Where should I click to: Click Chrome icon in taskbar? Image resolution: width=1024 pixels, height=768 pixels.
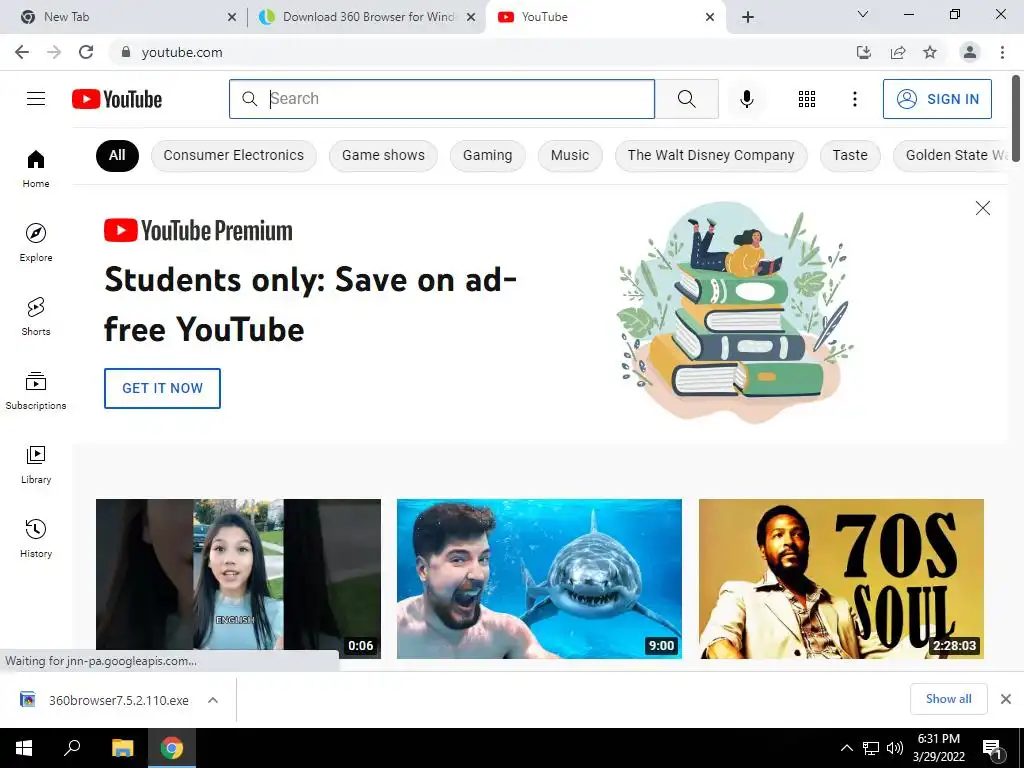172,748
